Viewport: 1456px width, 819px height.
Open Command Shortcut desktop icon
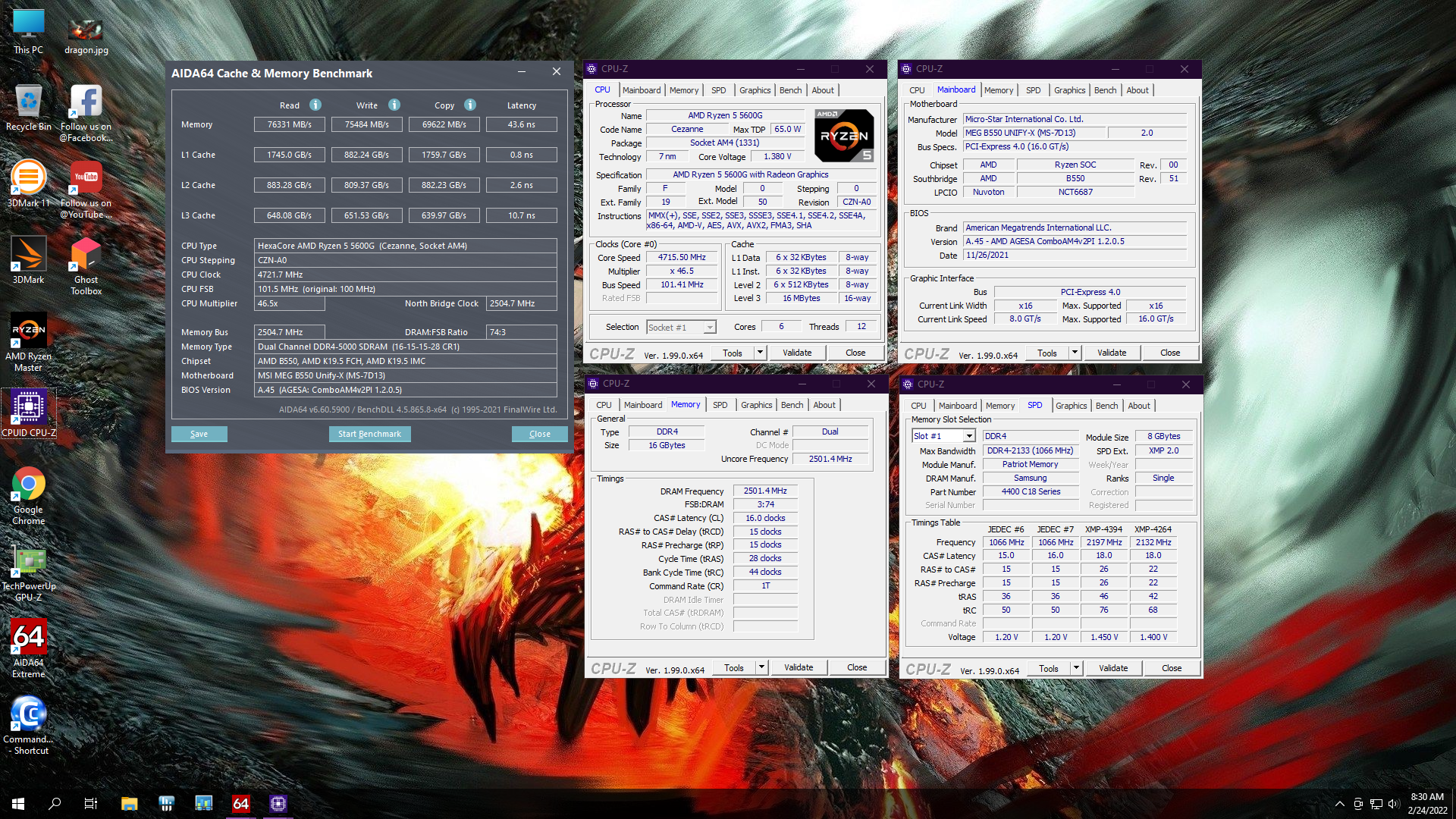(x=28, y=726)
